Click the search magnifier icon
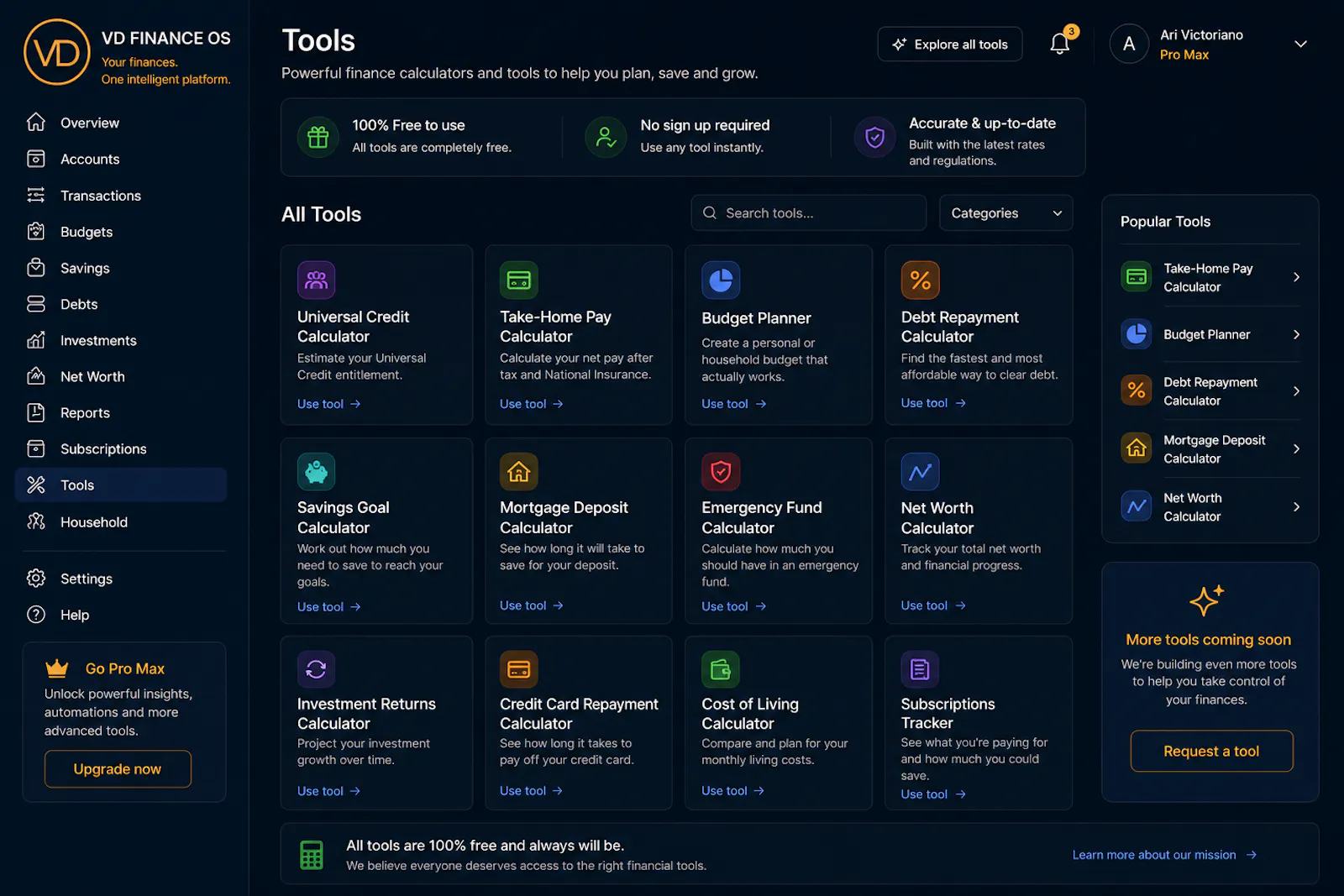The width and height of the screenshot is (1344, 896). (x=710, y=213)
